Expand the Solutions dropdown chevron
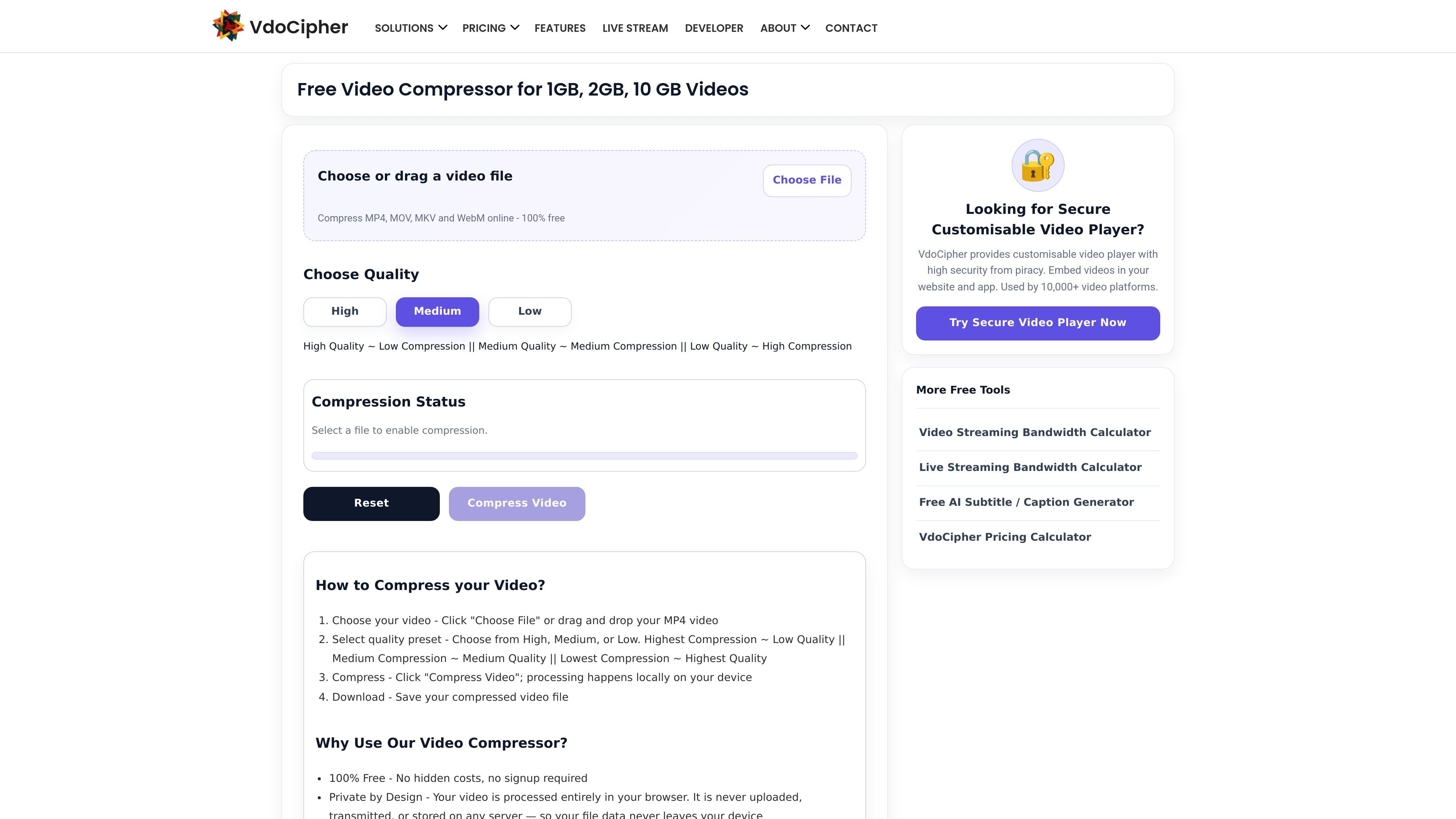 click(442, 27)
